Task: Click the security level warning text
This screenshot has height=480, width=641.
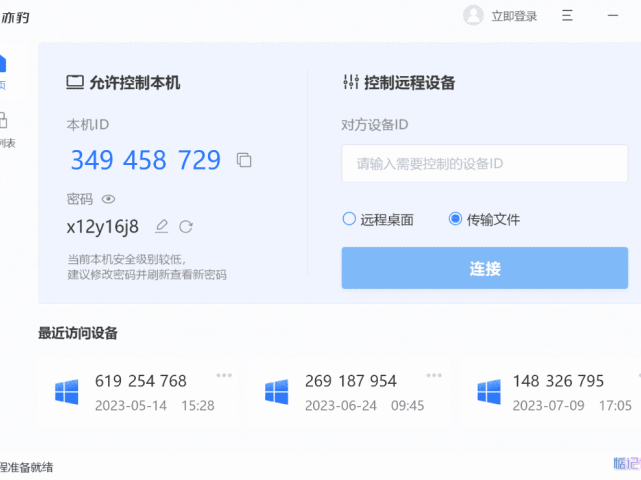Action: [x=147, y=267]
